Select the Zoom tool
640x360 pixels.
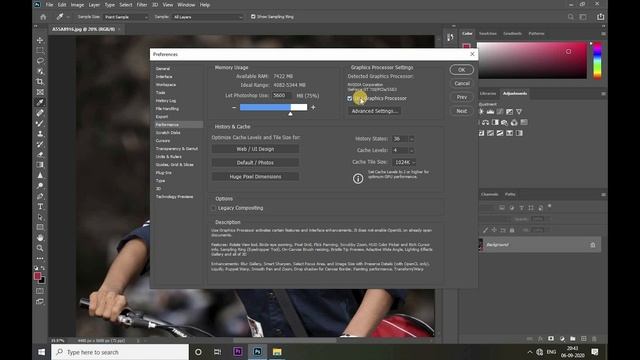click(x=40, y=248)
